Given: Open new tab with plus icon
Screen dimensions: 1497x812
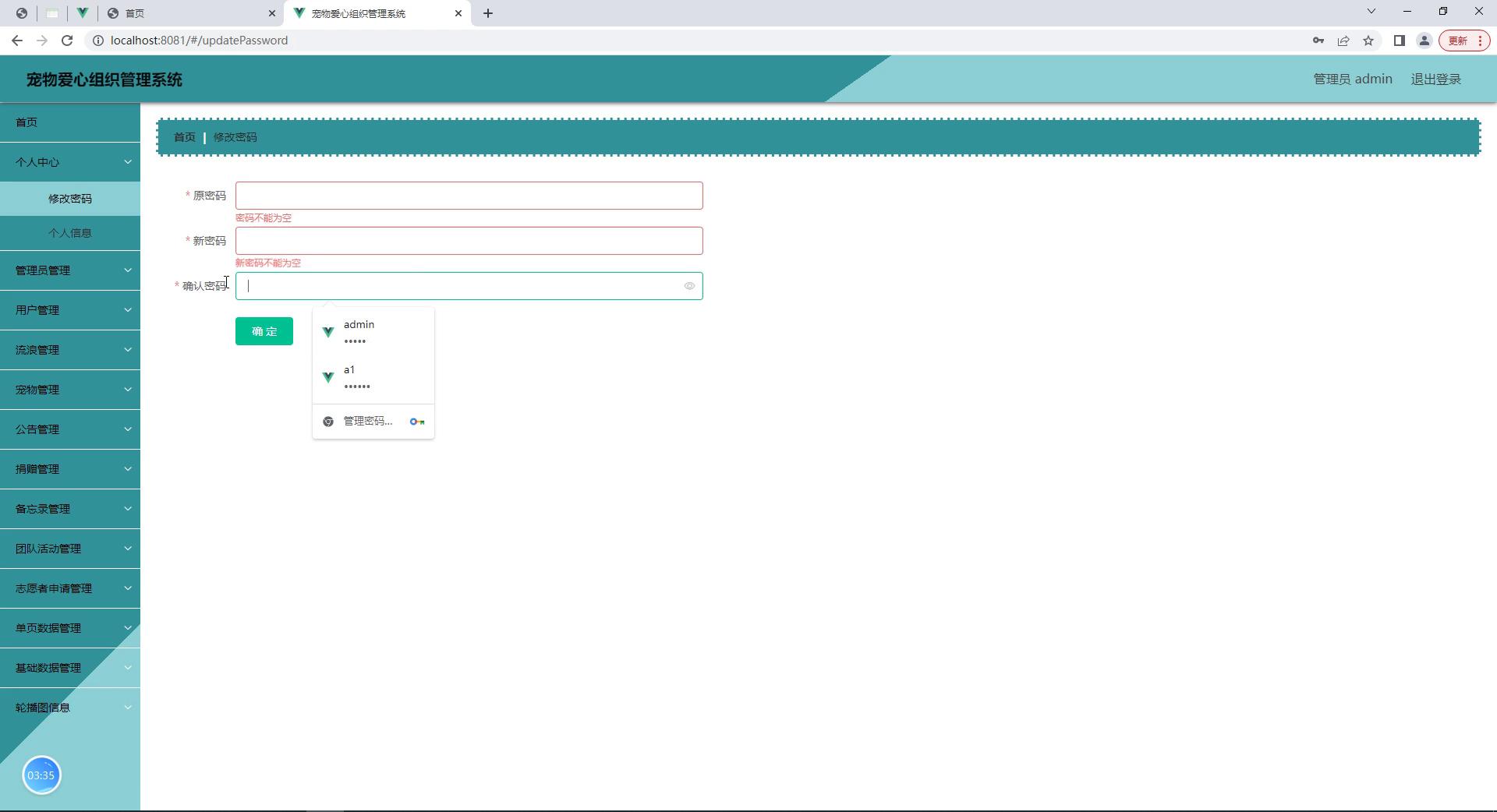Looking at the screenshot, I should pyautogui.click(x=488, y=13).
